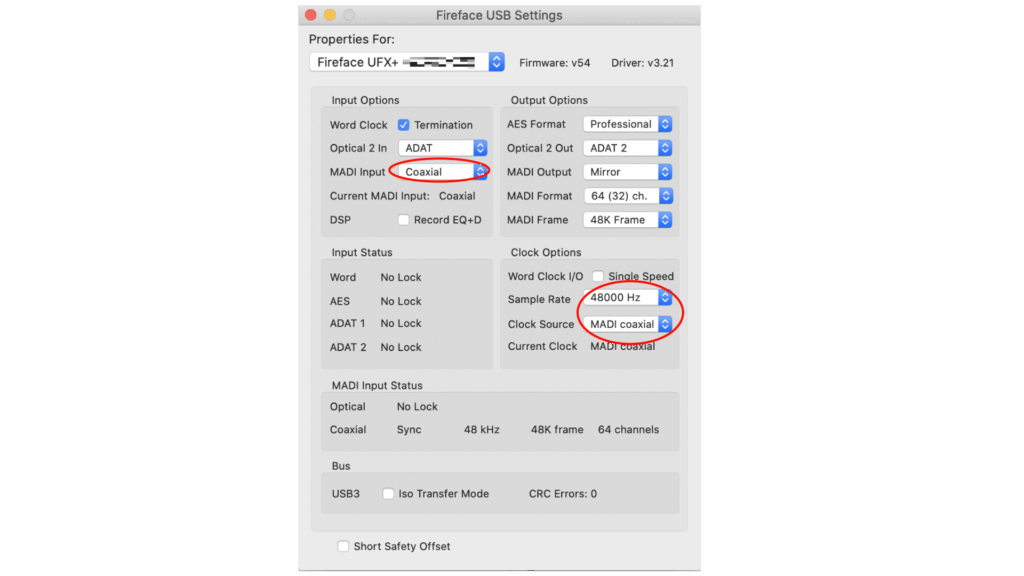1024x576 pixels.
Task: Open AES Format Professional dropdown
Action: pyautogui.click(x=628, y=124)
